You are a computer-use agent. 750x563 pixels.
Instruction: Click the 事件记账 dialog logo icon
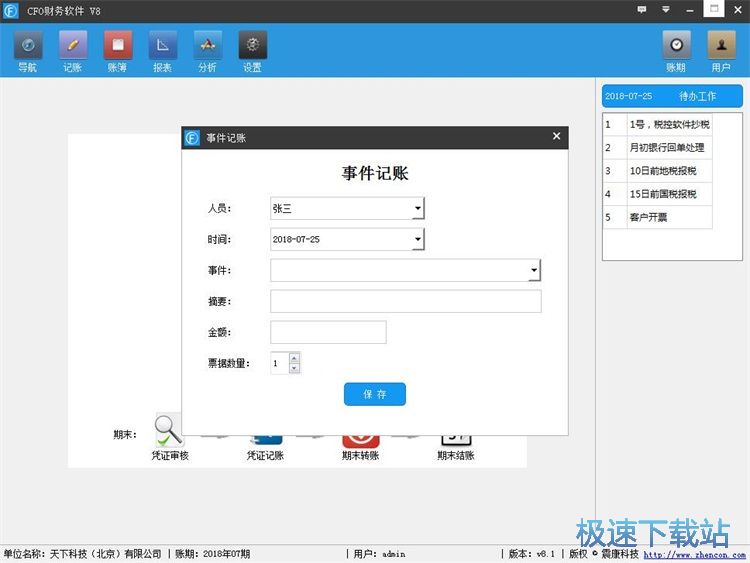click(192, 138)
